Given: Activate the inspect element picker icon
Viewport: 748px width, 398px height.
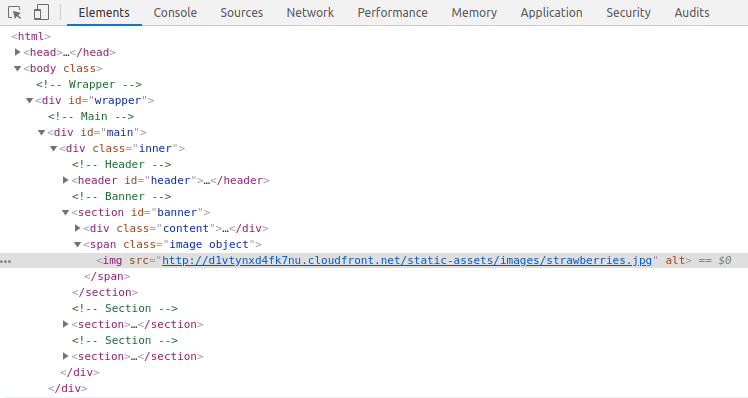Looking at the screenshot, I should tap(15, 12).
